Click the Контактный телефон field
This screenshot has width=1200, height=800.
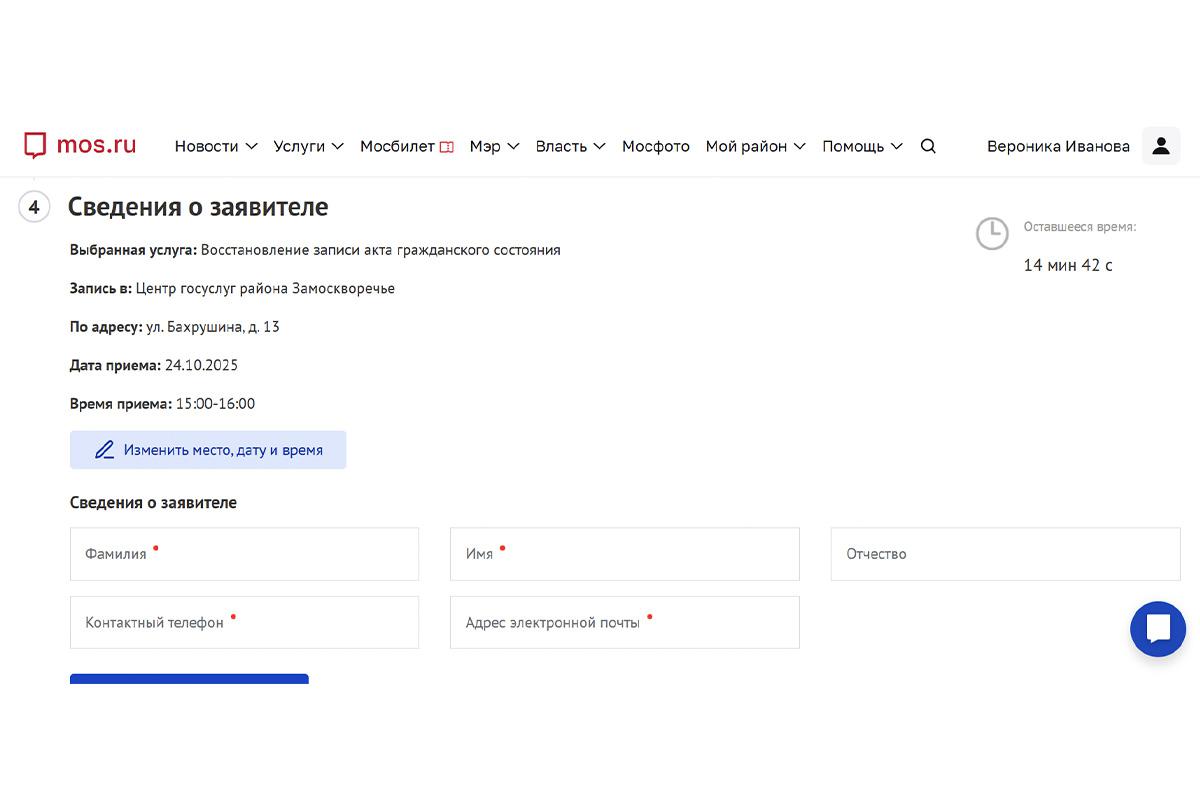pyautogui.click(x=244, y=622)
